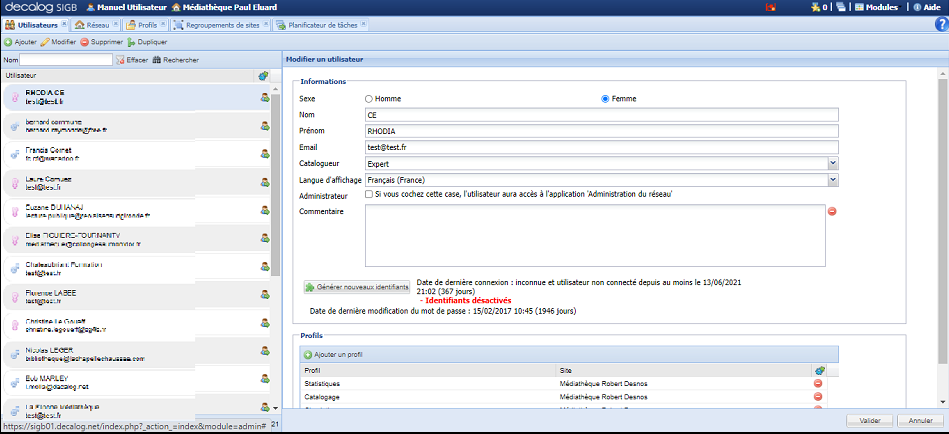Click the Nom search input field

(66, 60)
